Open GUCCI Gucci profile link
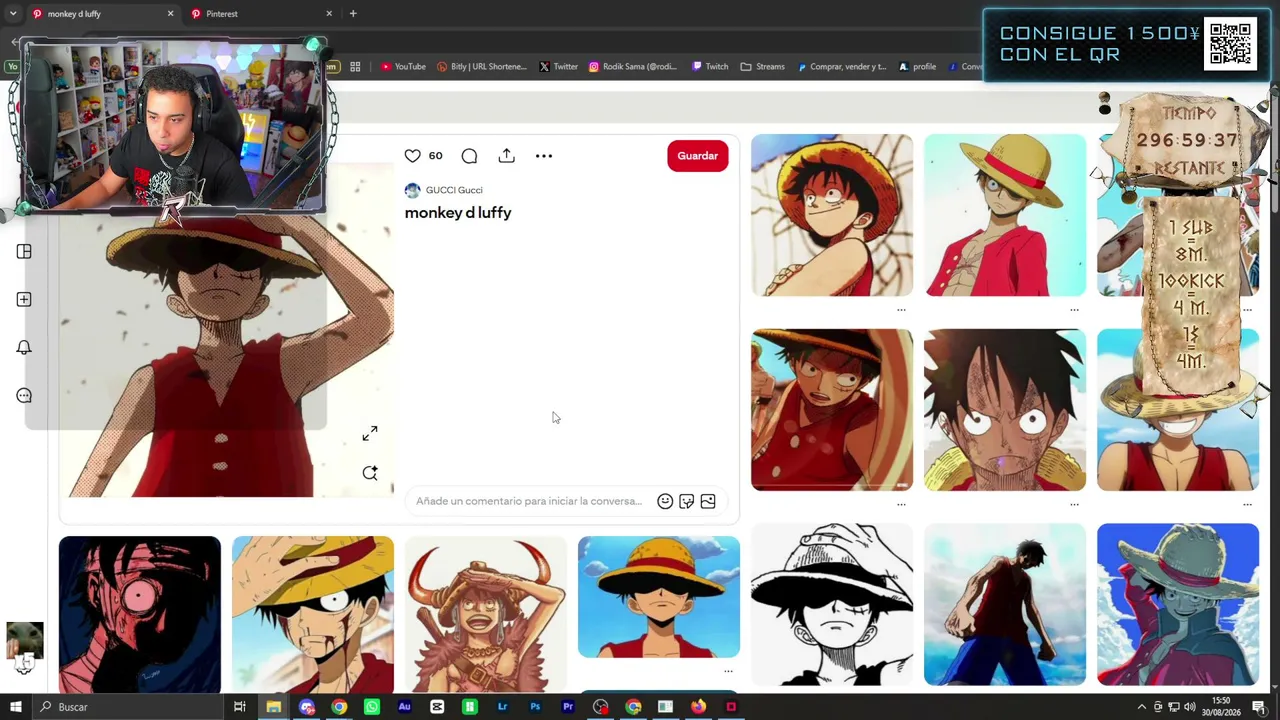This screenshot has height=720, width=1280. [x=454, y=190]
